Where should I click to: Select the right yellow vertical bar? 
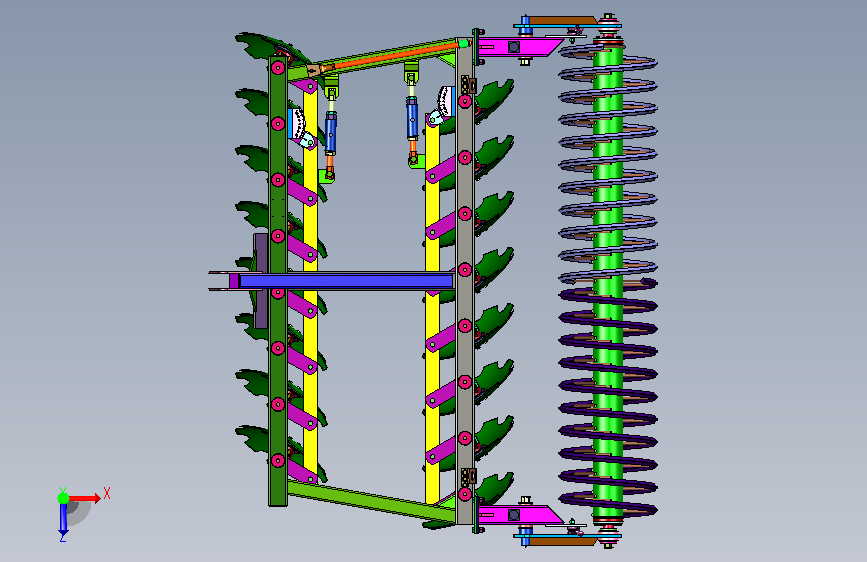coord(432,310)
